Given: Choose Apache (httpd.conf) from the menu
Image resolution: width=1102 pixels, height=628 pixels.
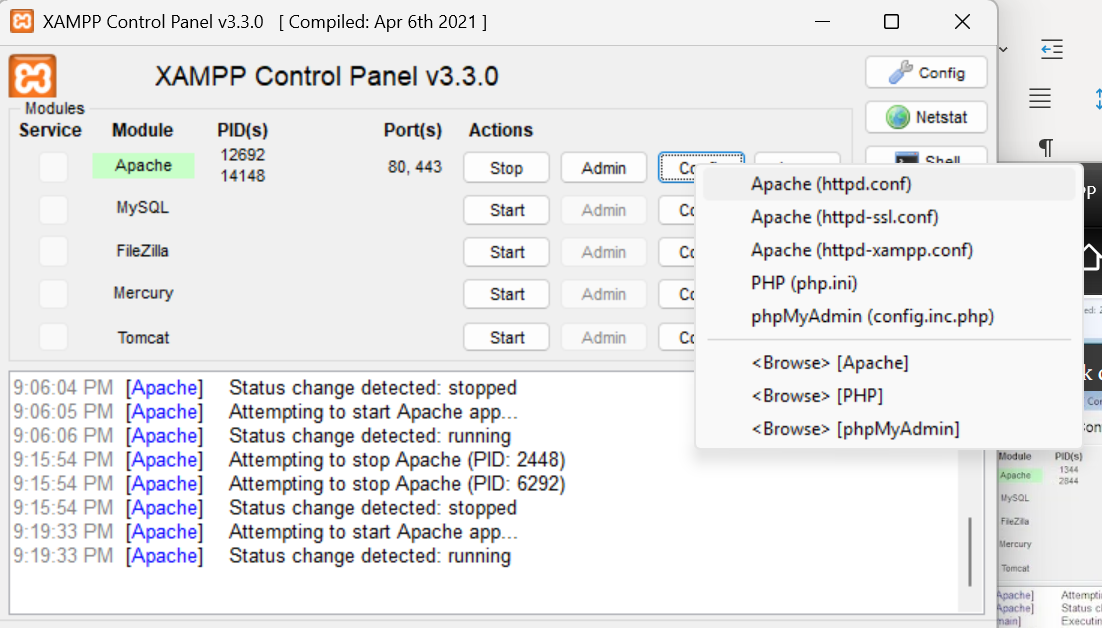Looking at the screenshot, I should click(888, 184).
